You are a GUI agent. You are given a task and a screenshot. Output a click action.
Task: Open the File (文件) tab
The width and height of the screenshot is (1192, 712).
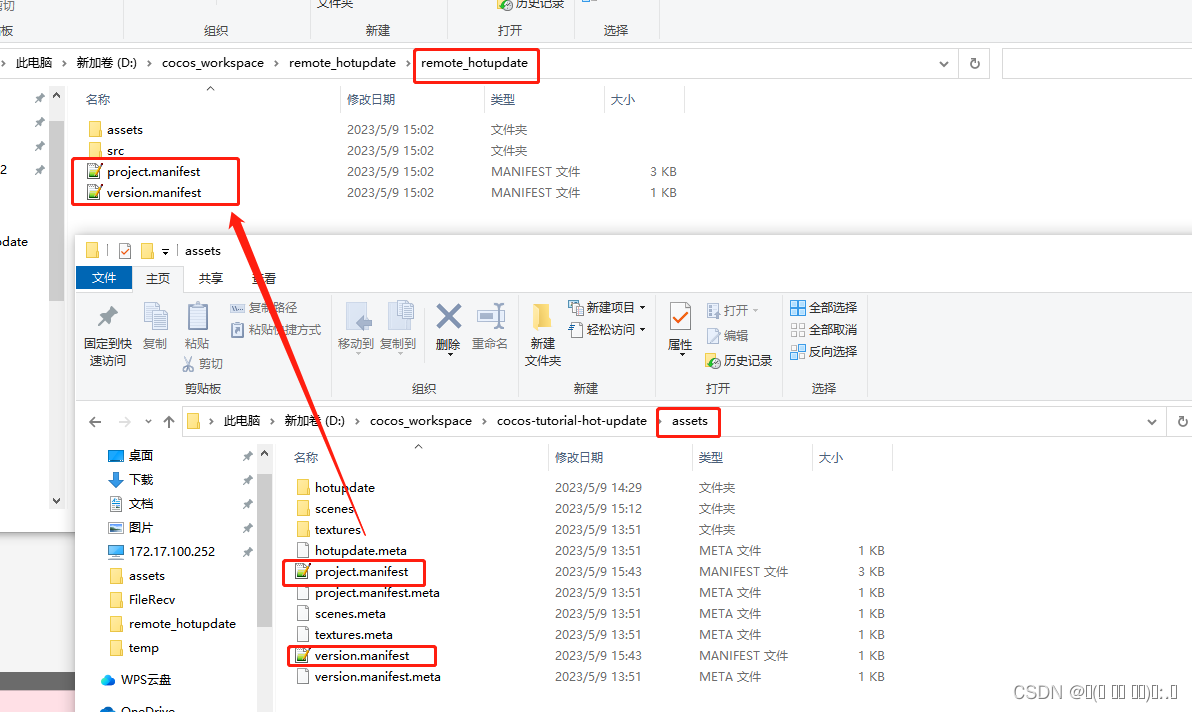104,278
